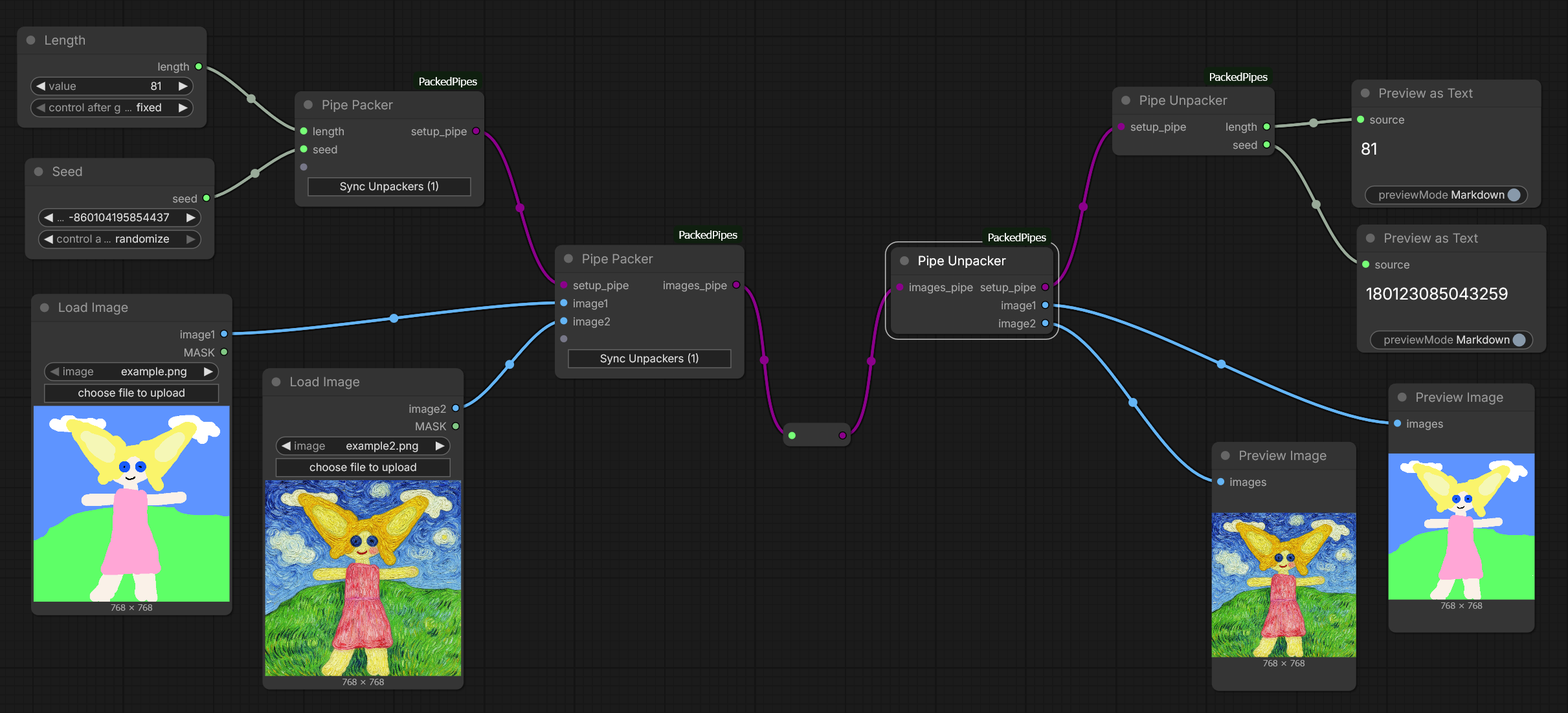The height and width of the screenshot is (713, 1568).
Task: Click the PackedPipes badge above the selected Pipe Unpacker
Action: [x=1016, y=237]
